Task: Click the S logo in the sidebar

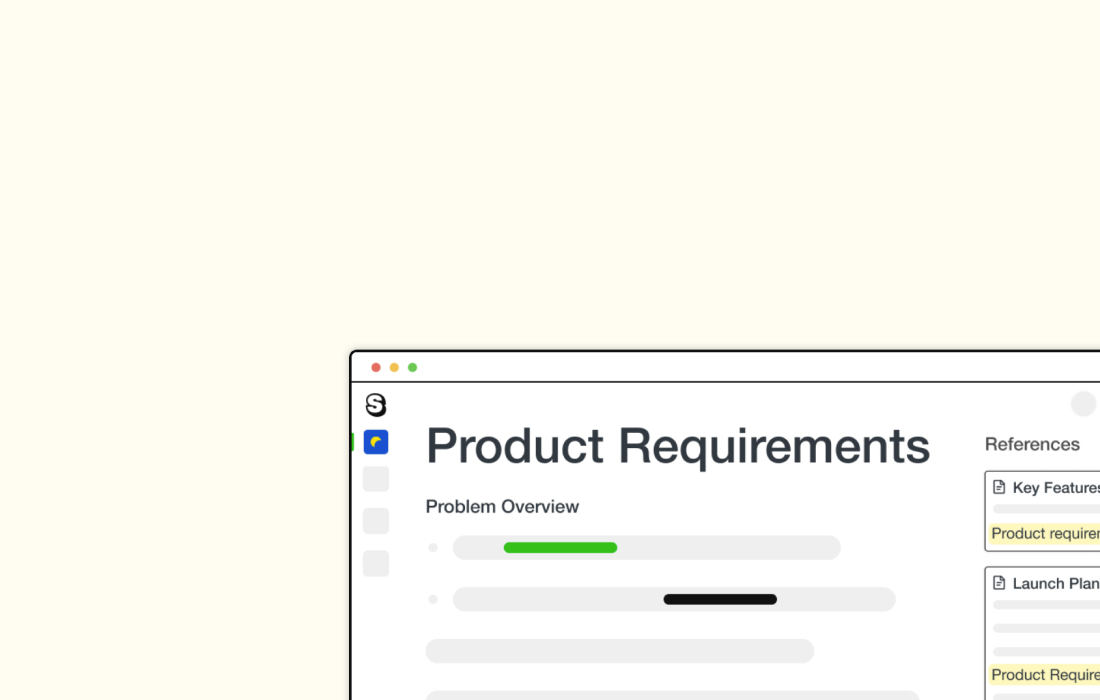Action: pos(376,405)
